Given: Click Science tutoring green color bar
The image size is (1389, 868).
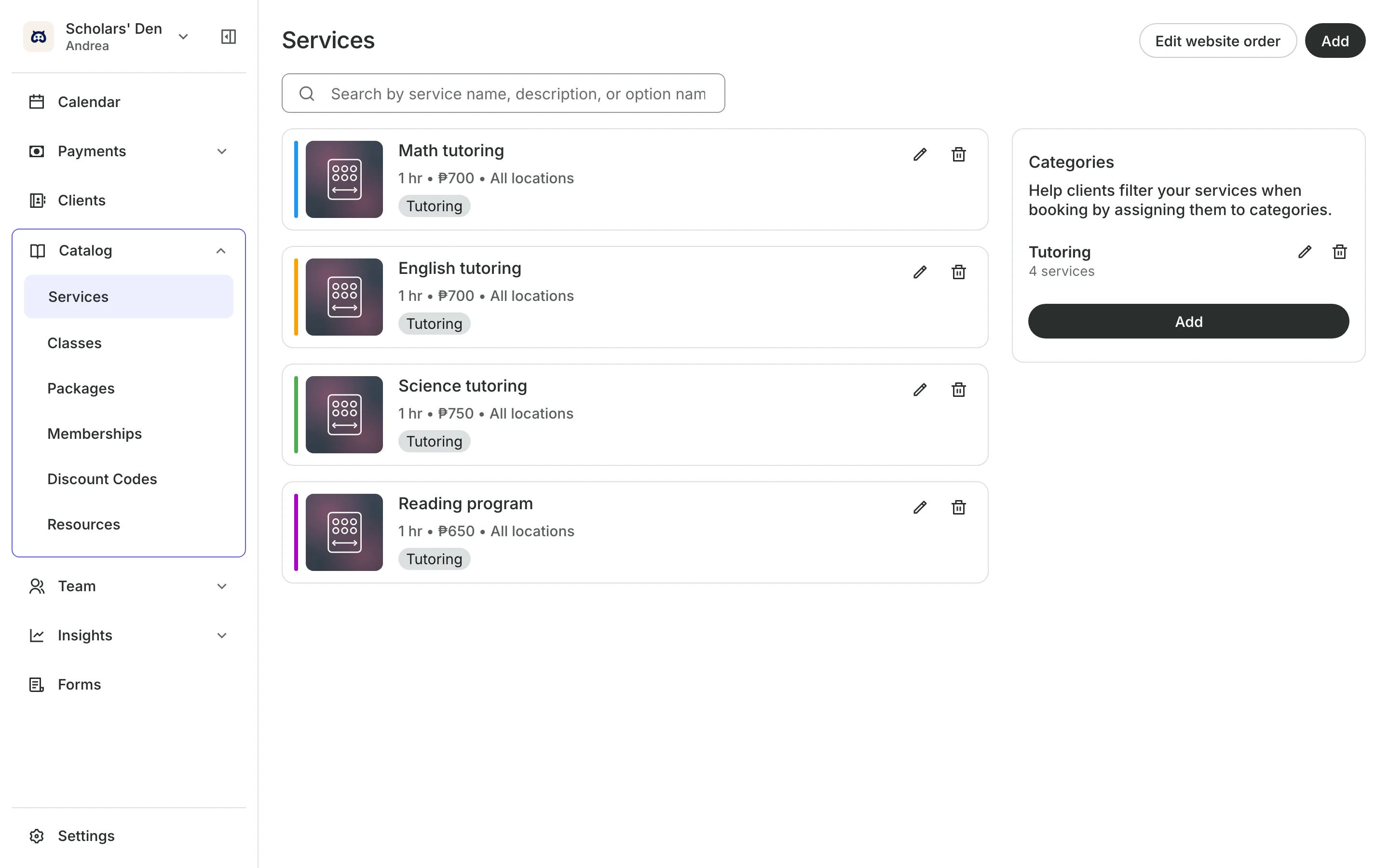Looking at the screenshot, I should click(x=296, y=415).
